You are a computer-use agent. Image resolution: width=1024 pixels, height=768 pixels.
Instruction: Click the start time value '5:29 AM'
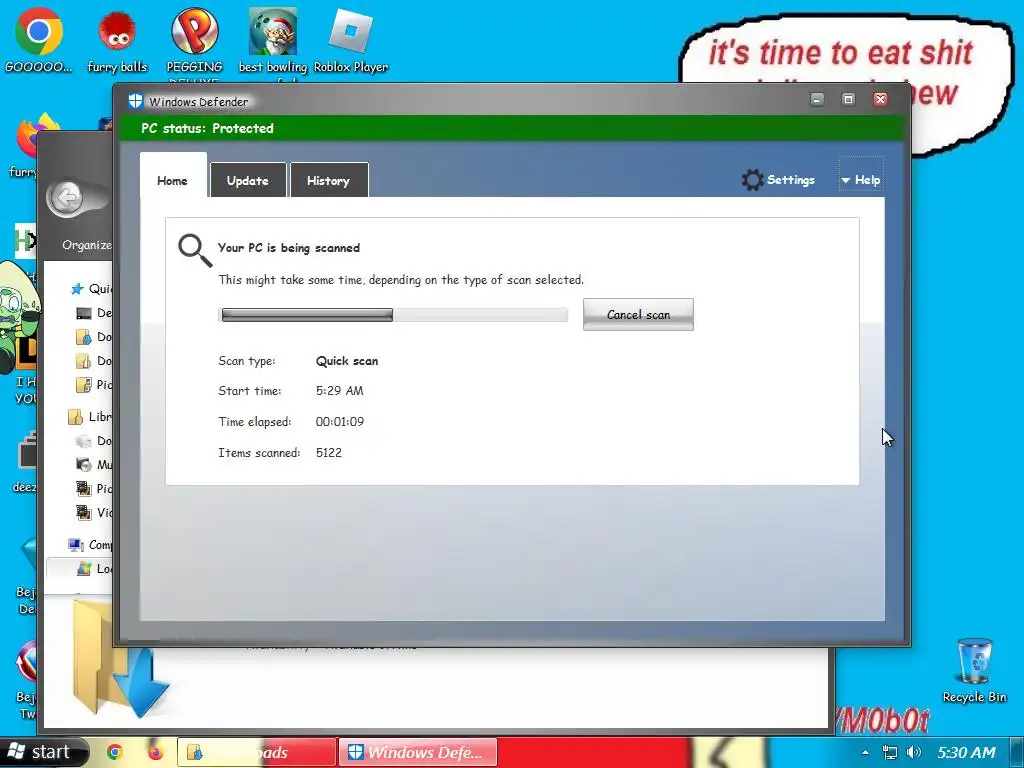[340, 391]
